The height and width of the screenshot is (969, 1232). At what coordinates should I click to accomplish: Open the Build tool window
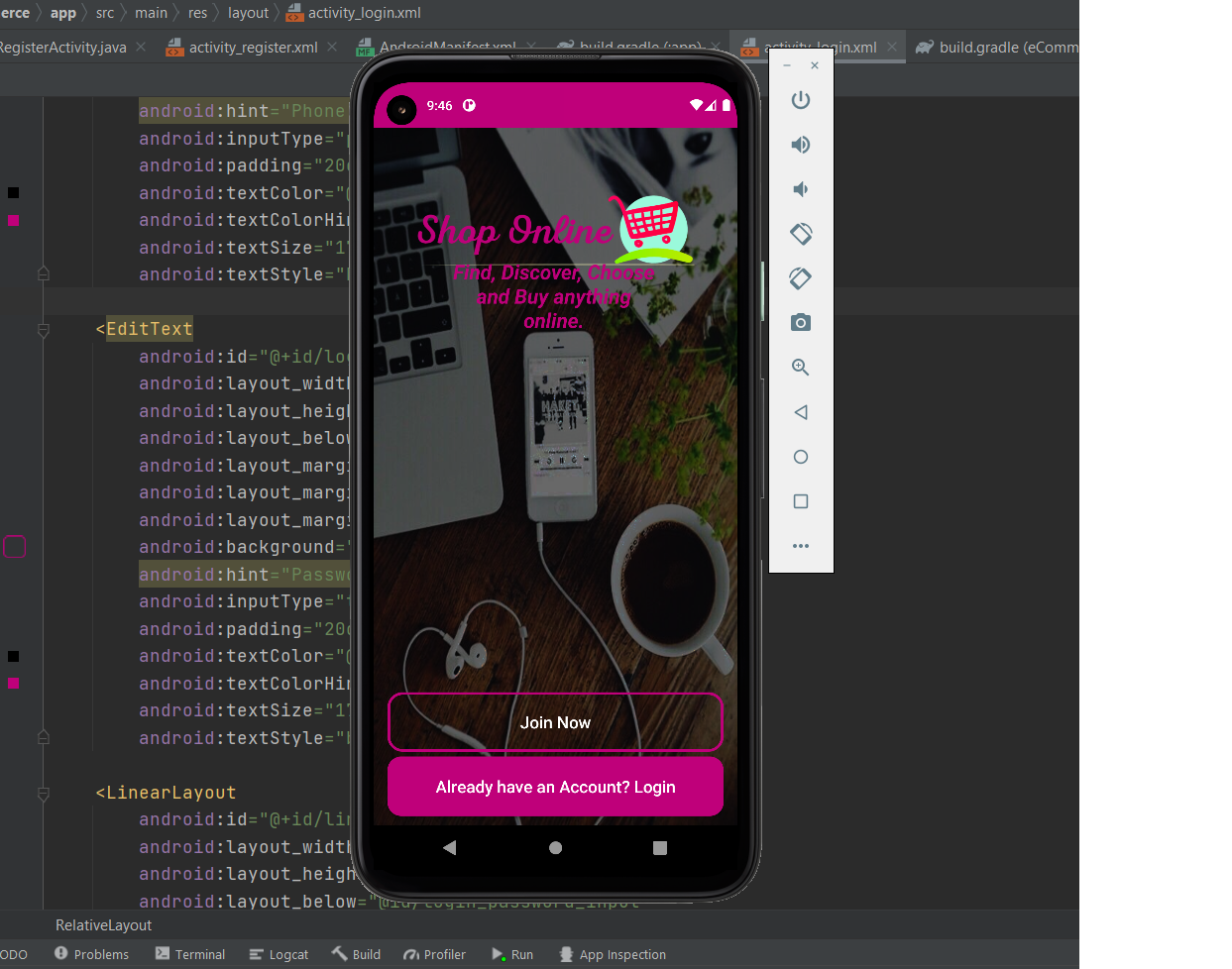click(x=356, y=954)
